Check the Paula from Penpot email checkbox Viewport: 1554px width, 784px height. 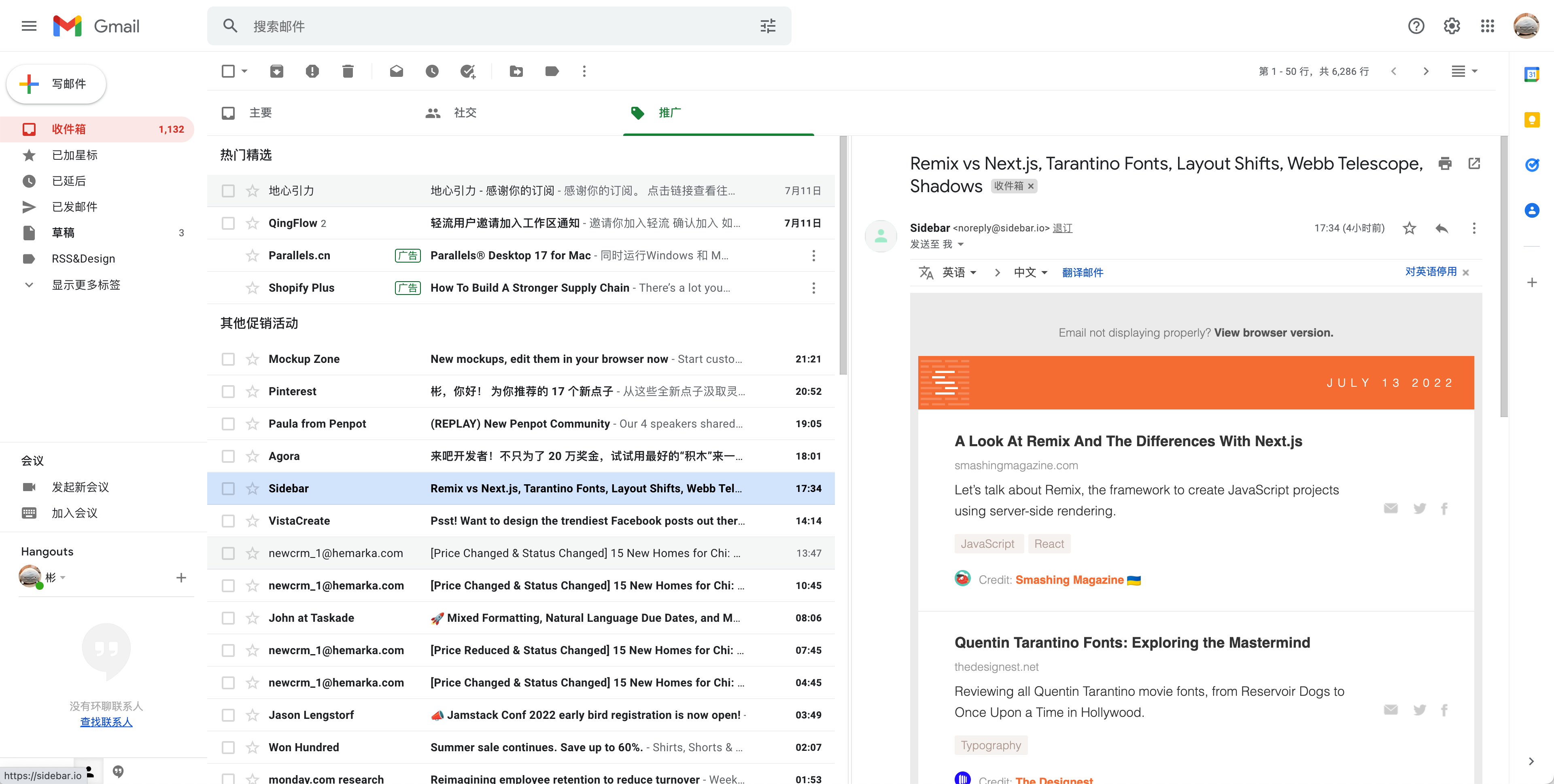pyautogui.click(x=228, y=424)
